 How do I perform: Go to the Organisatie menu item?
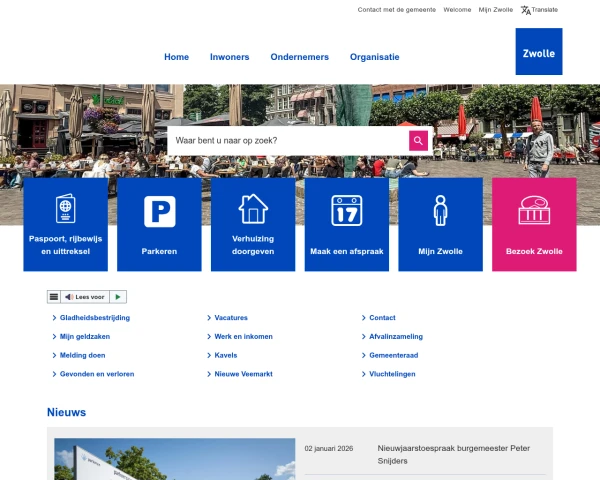374,57
